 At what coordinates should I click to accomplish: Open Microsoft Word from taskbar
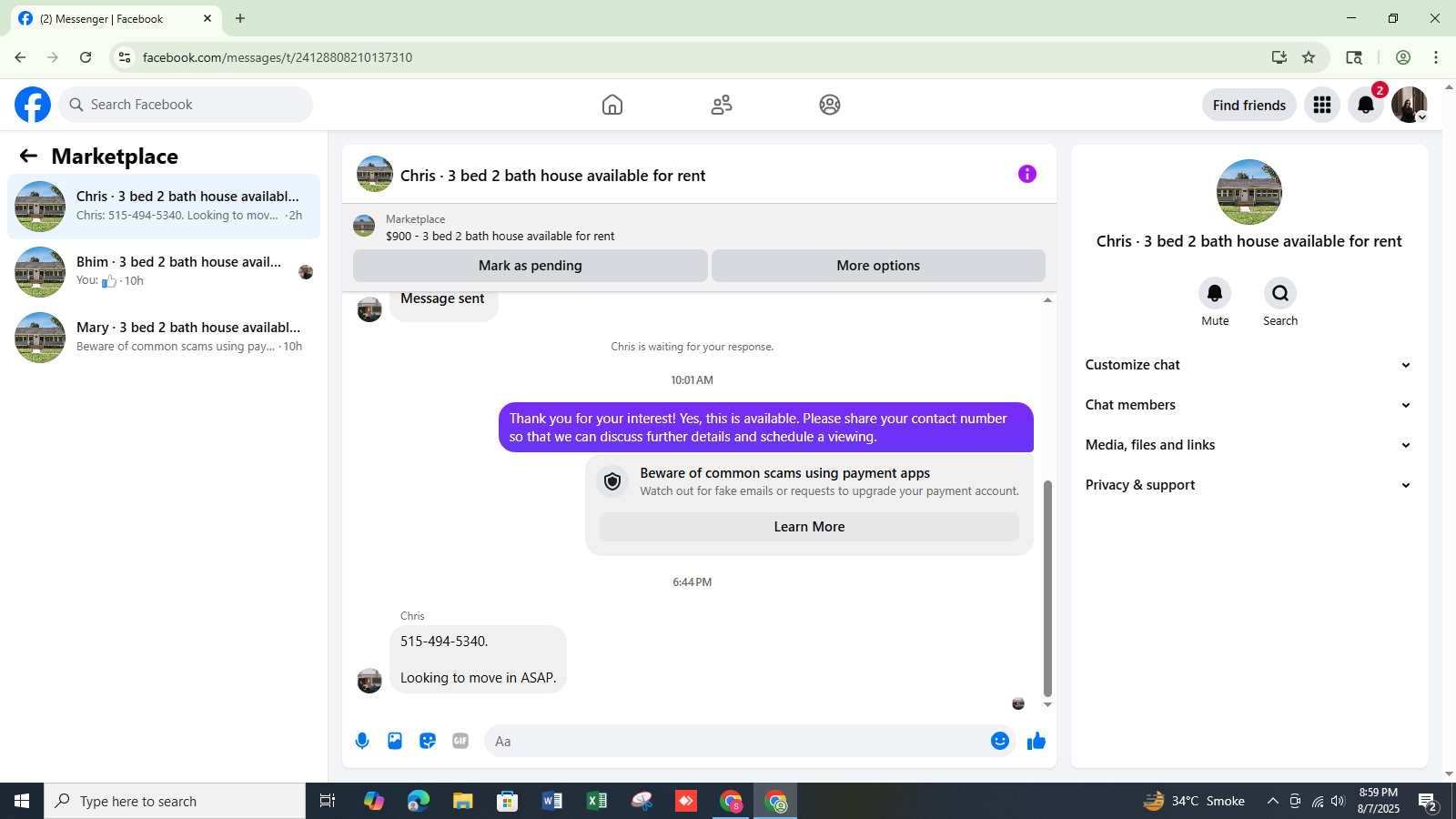click(551, 801)
